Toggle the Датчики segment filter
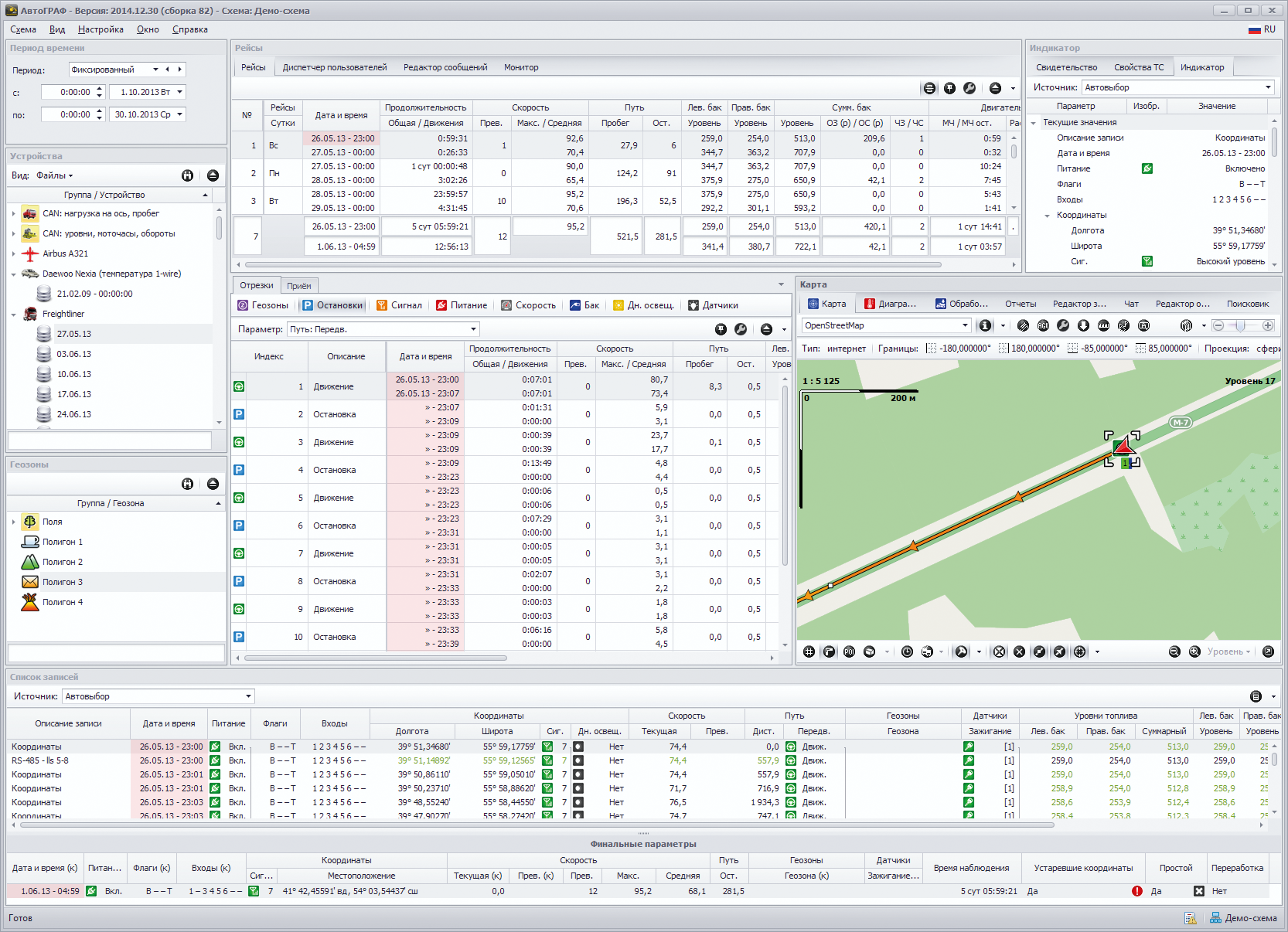 coord(713,305)
